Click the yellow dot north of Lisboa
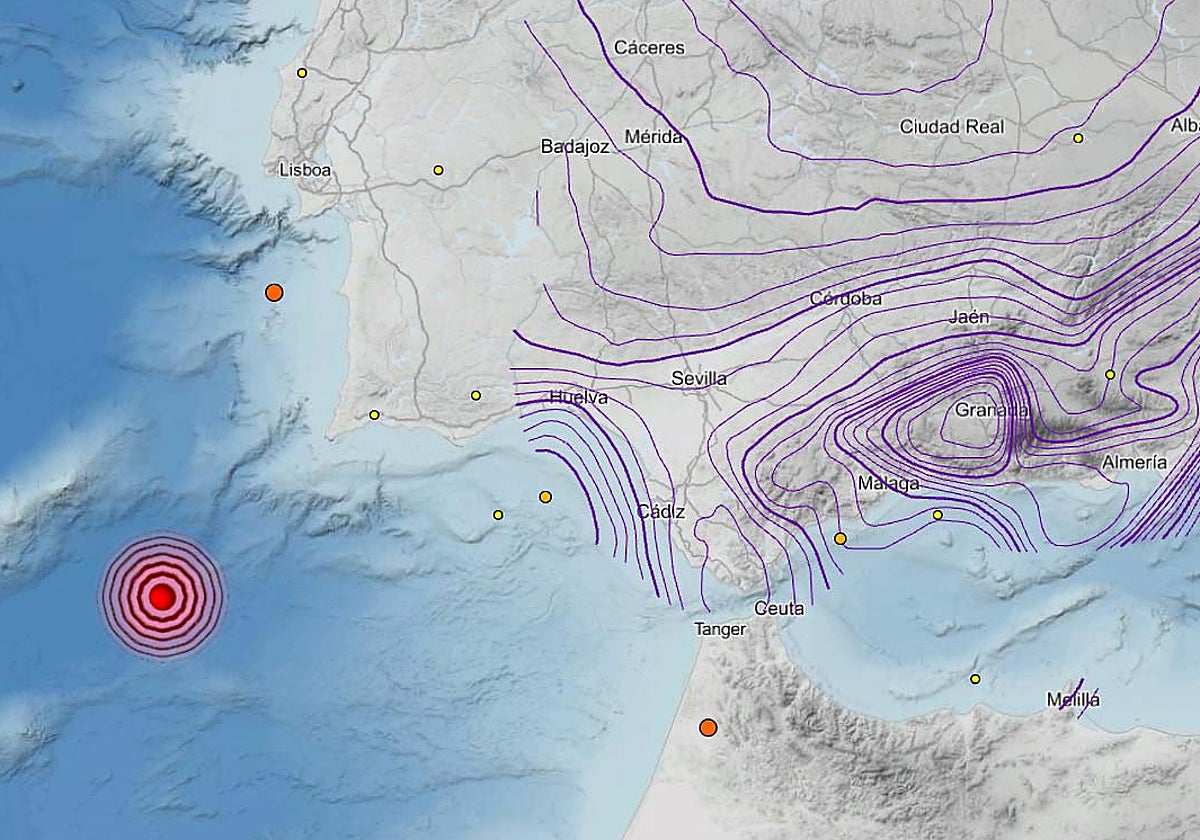This screenshot has height=840, width=1200. pos(302,73)
